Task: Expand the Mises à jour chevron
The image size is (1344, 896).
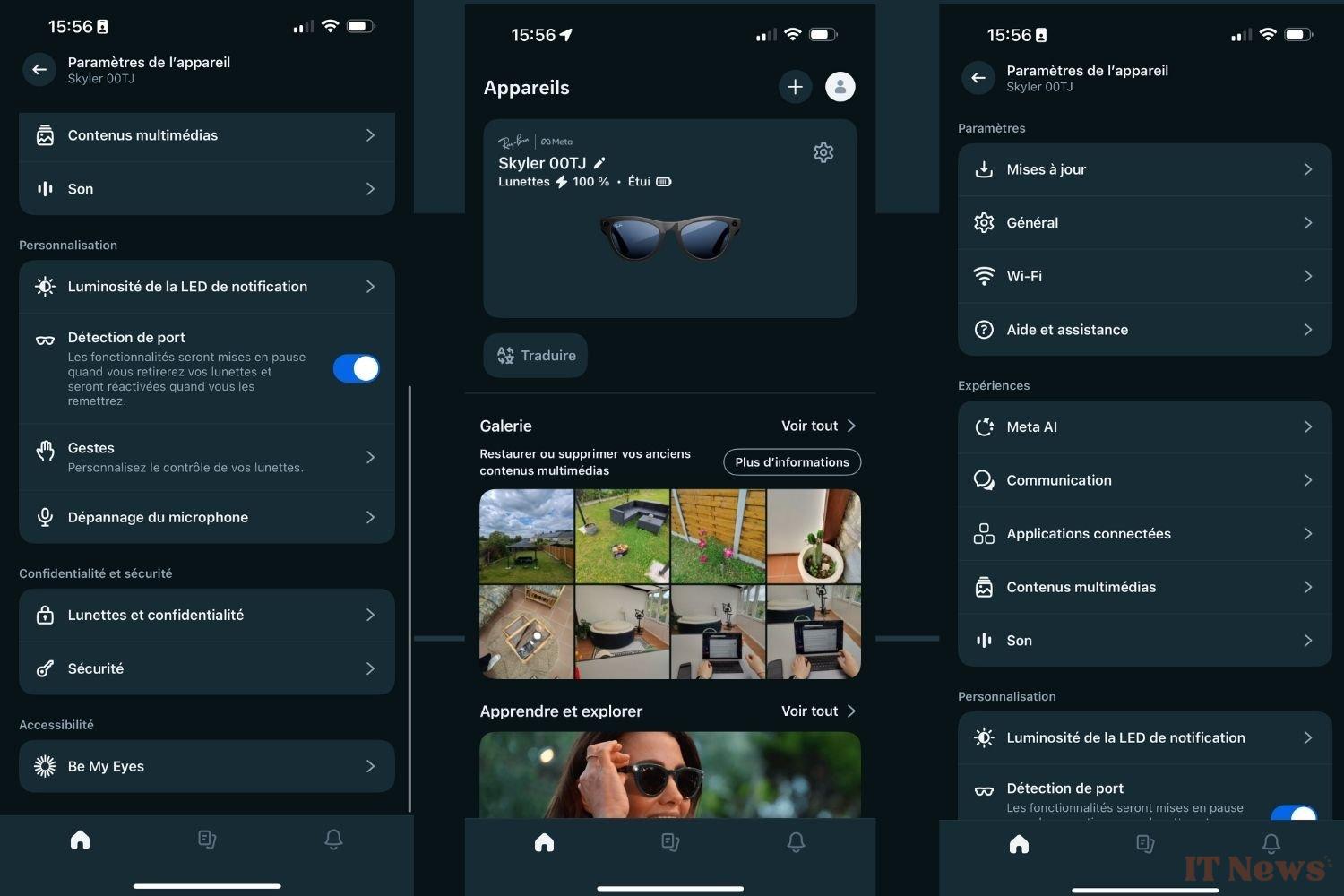Action: [x=1307, y=169]
